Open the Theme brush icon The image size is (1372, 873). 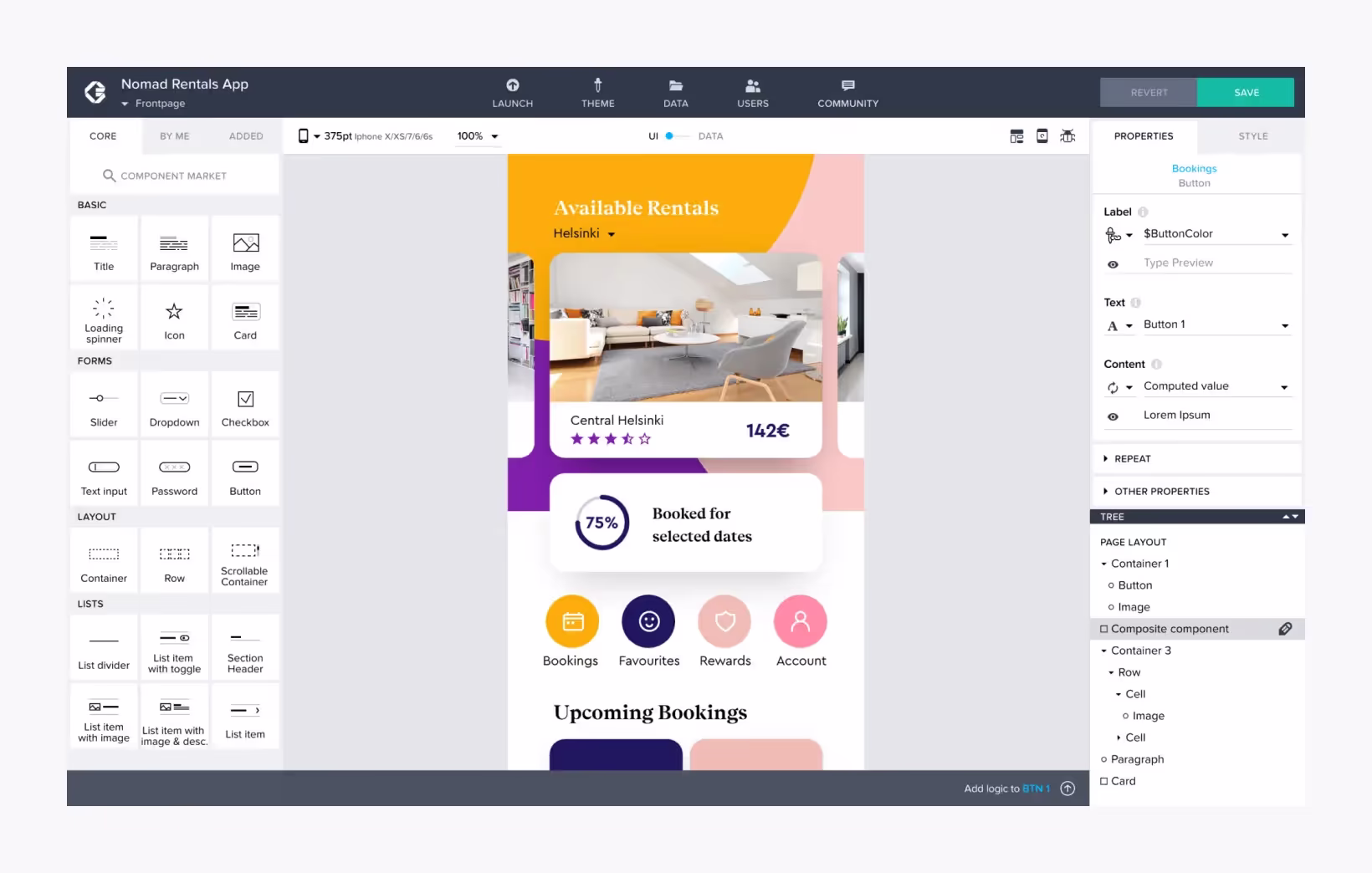pyautogui.click(x=597, y=85)
